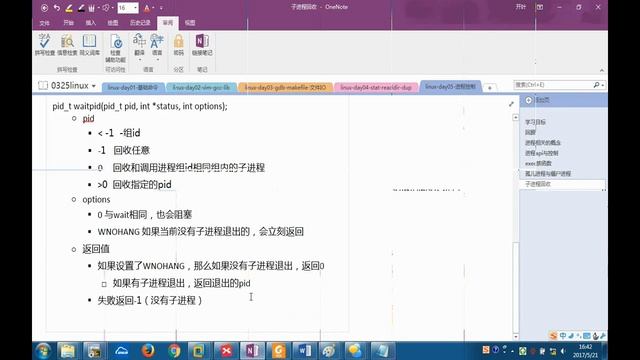Open File Explorer from taskbar
This screenshot has width=640, height=360.
coord(68,351)
